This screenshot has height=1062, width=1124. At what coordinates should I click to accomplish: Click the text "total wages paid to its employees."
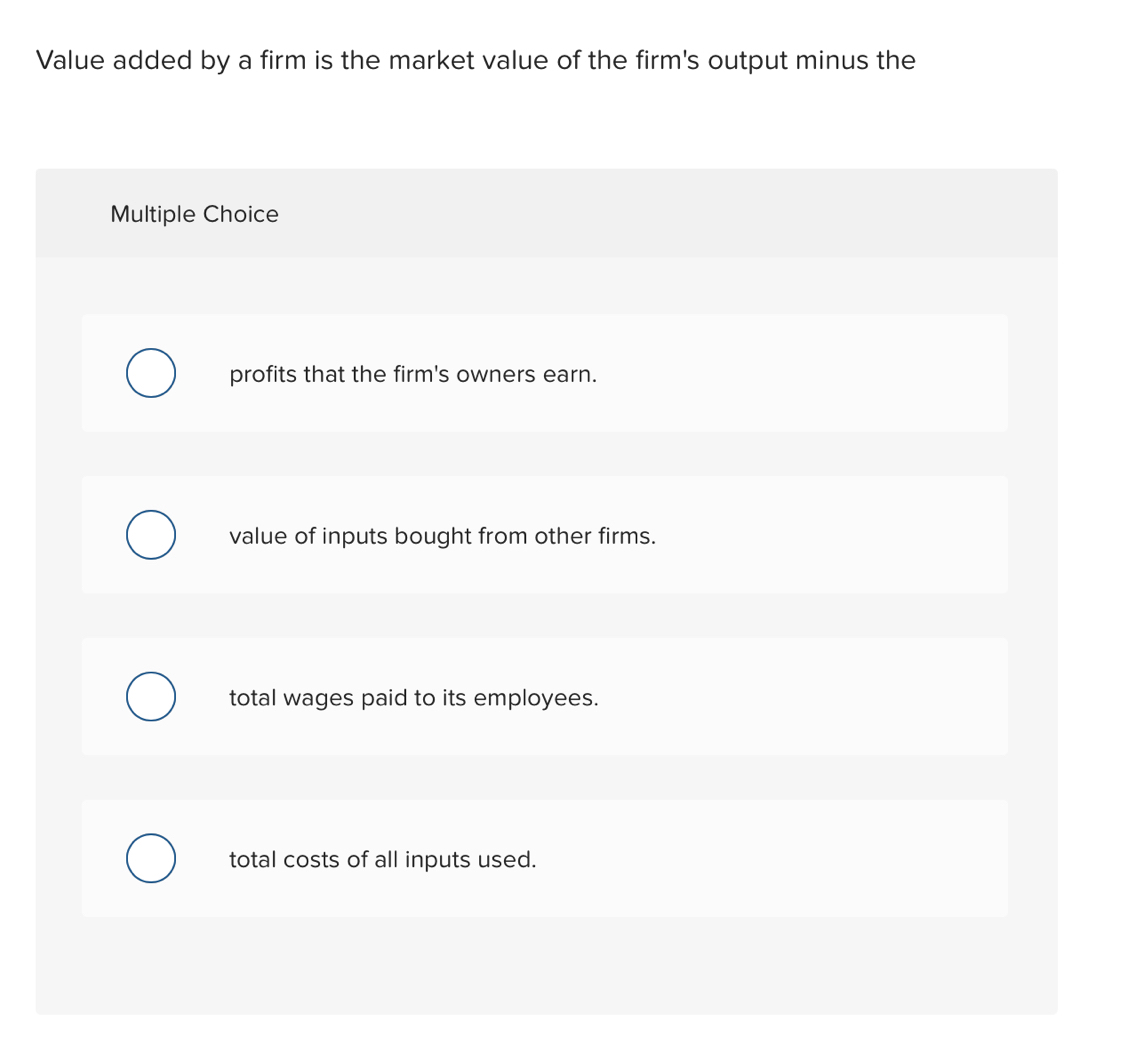point(413,698)
